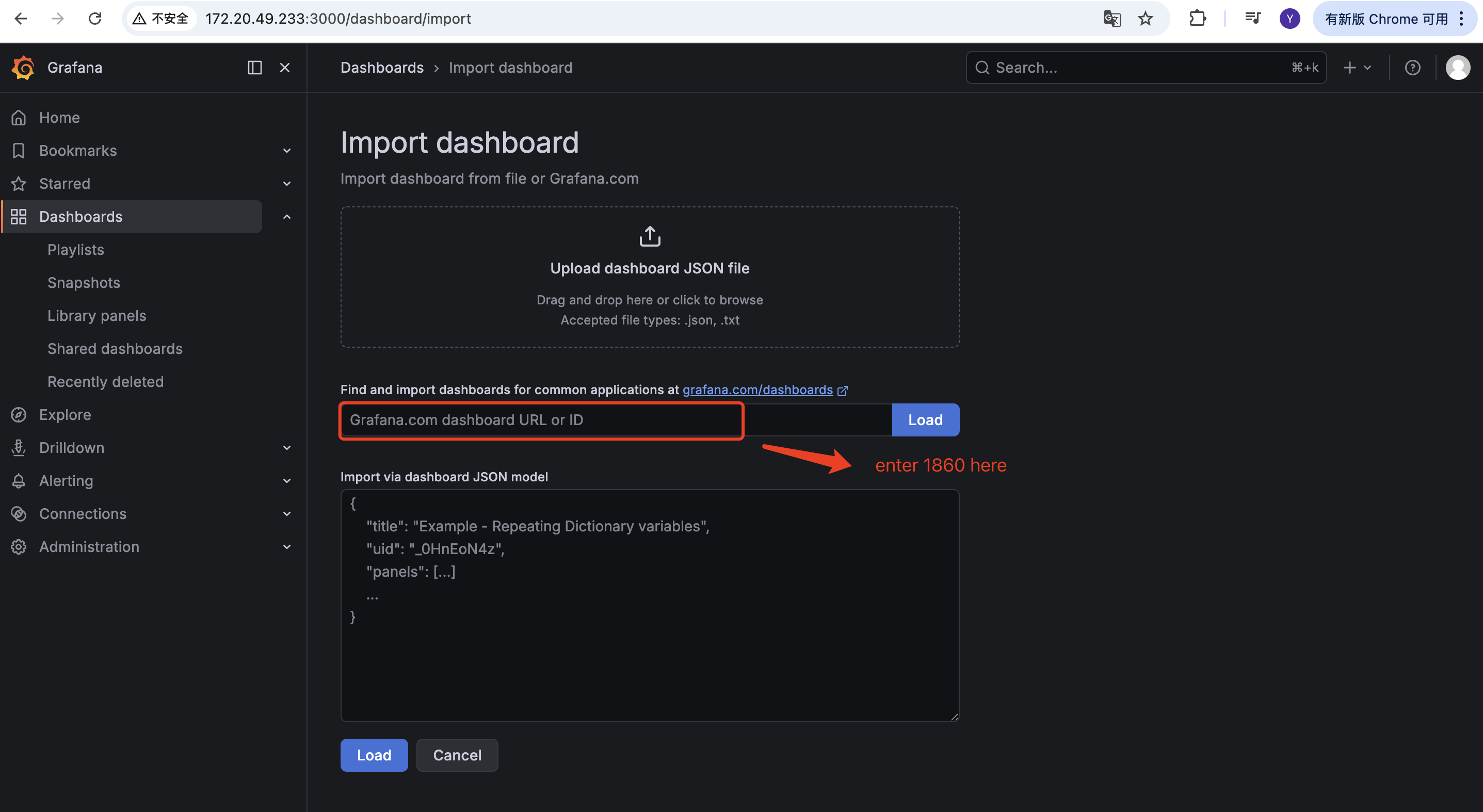Image resolution: width=1483 pixels, height=812 pixels.
Task: Click the Grafana search box
Action: coord(1146,68)
